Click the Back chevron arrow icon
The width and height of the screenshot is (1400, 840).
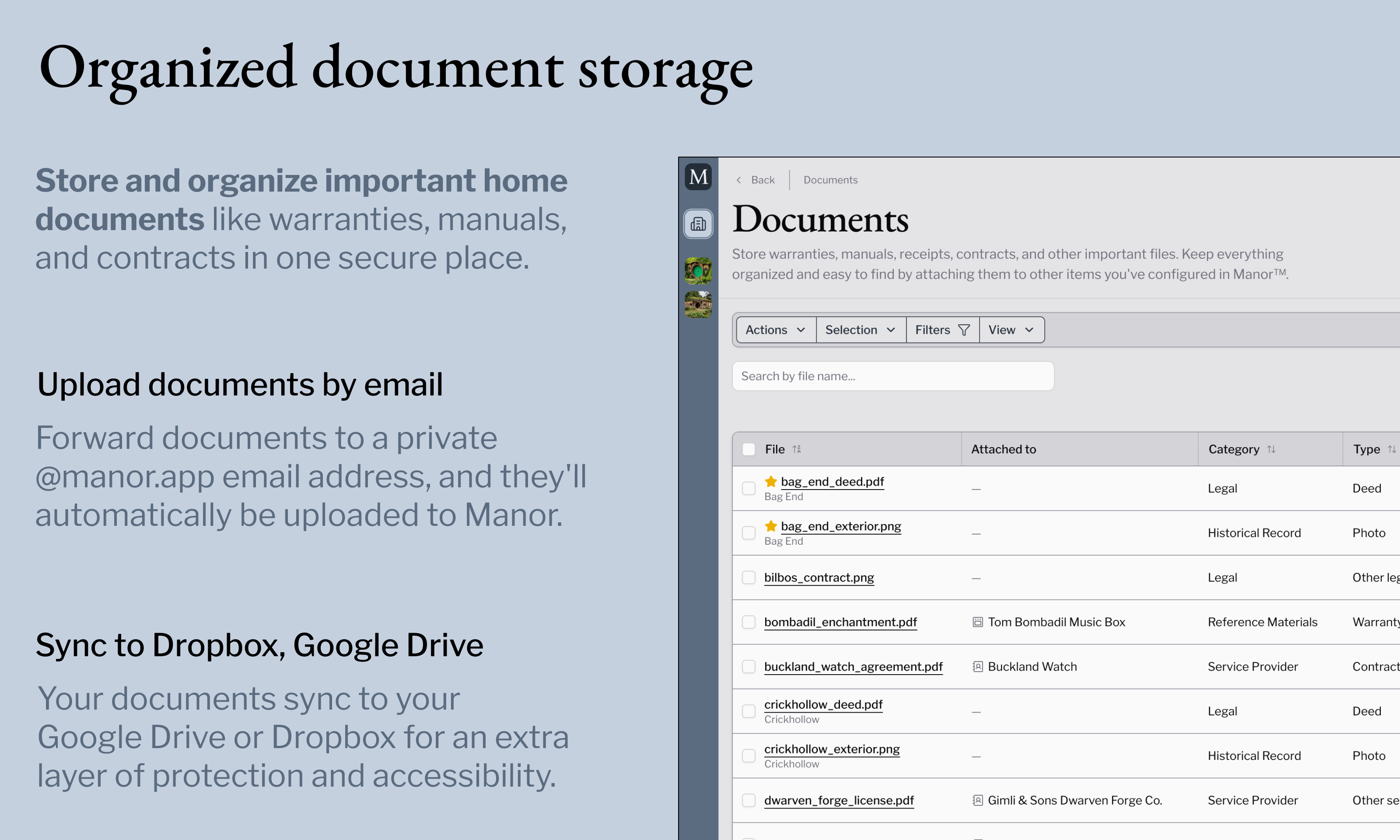point(738,180)
